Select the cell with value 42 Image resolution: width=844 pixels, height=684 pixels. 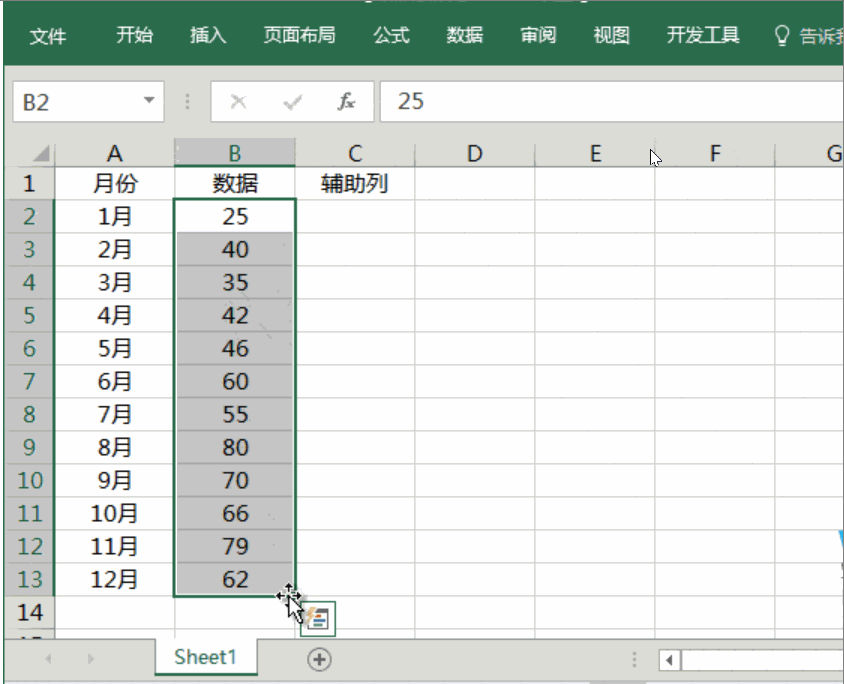(x=235, y=315)
